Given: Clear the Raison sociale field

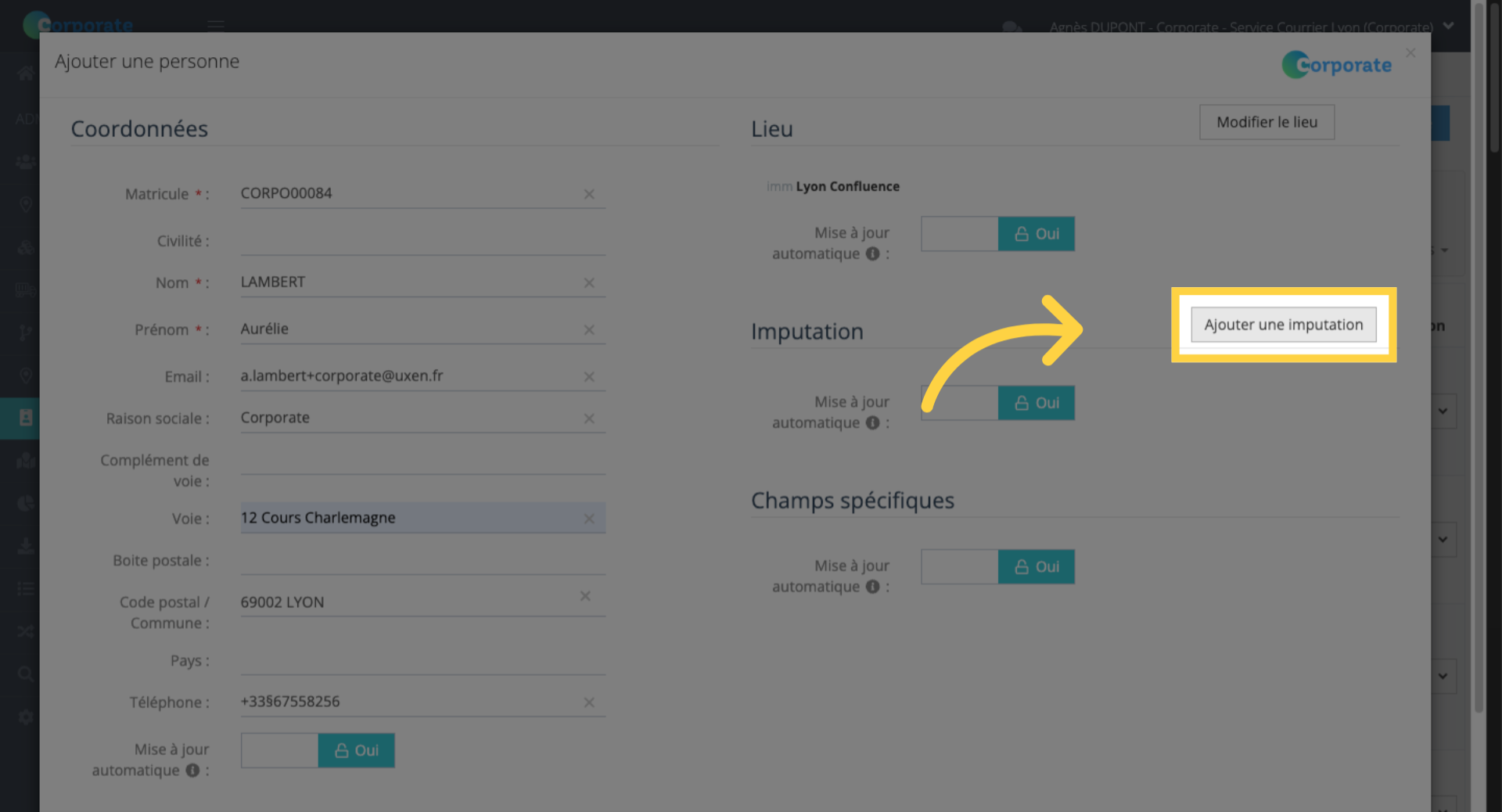Looking at the screenshot, I should pos(589,419).
